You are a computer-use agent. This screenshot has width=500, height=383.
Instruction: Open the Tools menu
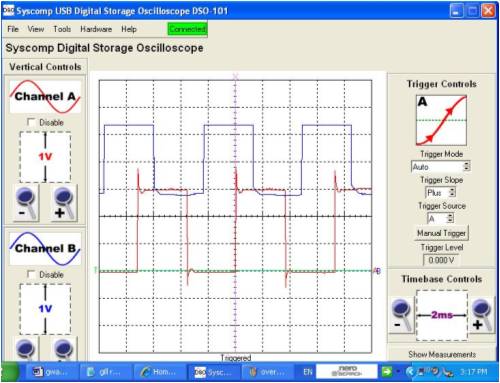(62, 29)
